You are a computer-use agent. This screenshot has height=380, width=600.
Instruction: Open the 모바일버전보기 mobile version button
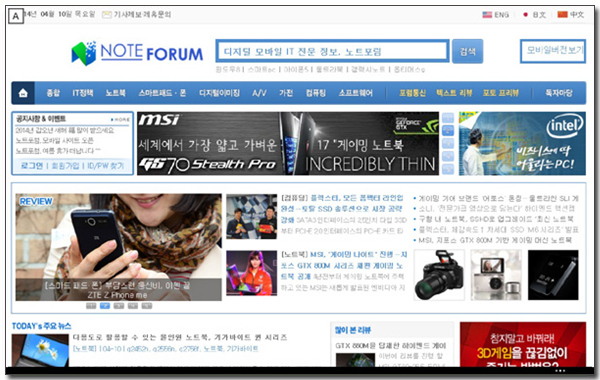[553, 51]
